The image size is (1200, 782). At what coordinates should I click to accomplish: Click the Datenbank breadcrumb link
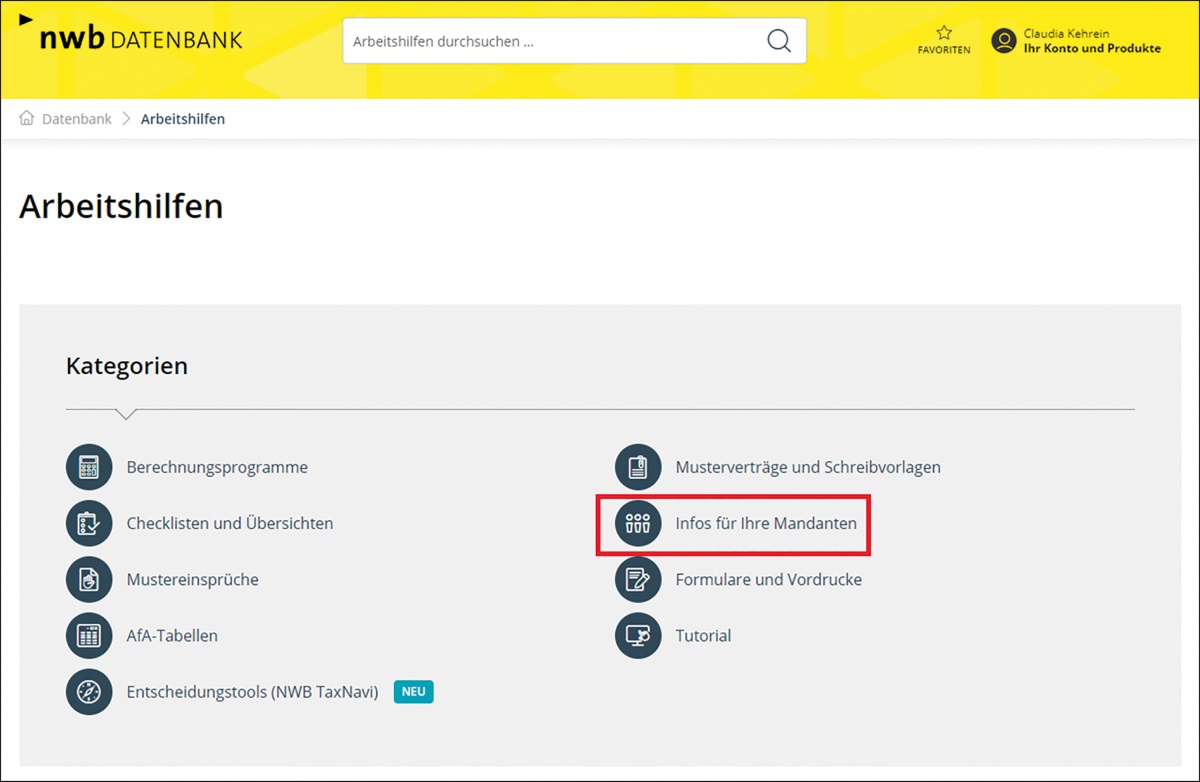(77, 119)
